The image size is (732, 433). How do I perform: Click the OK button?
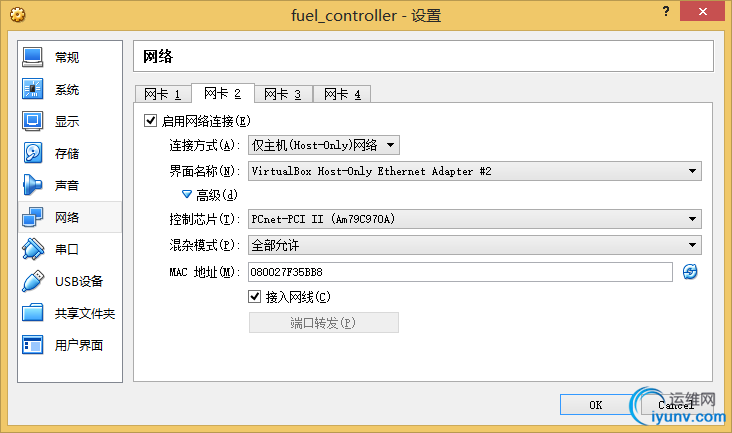tap(595, 405)
